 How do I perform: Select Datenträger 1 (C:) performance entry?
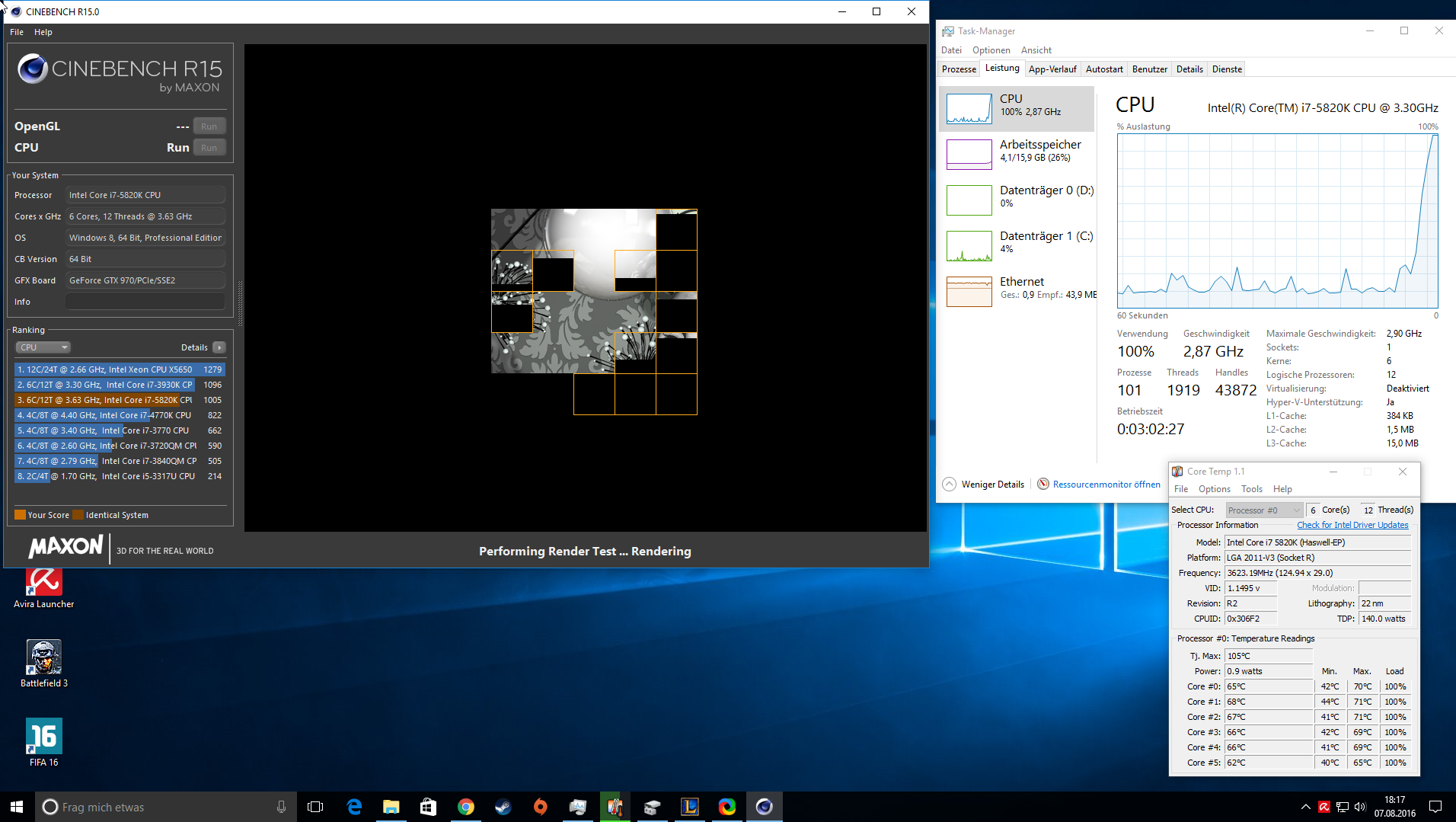coord(1017,245)
